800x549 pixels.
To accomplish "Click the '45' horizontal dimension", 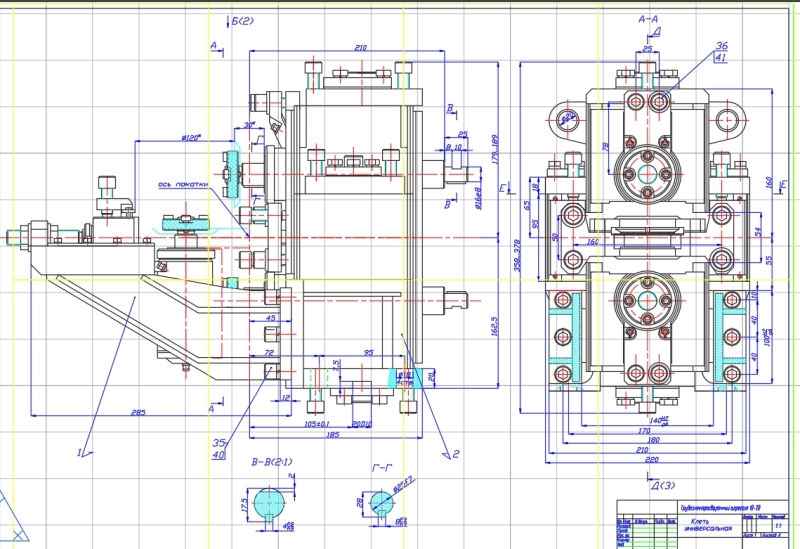I will (x=270, y=318).
